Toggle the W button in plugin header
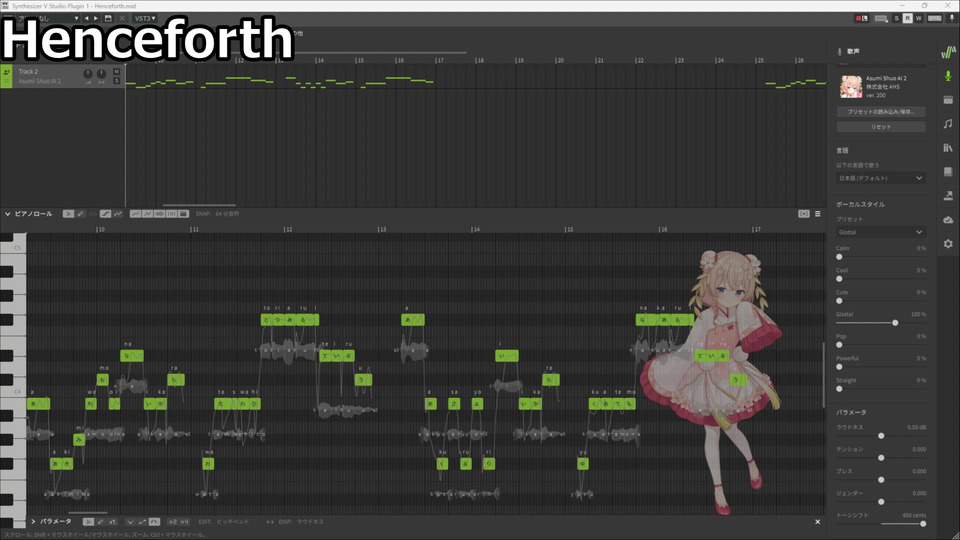Image resolution: width=960 pixels, height=540 pixels. click(x=918, y=18)
